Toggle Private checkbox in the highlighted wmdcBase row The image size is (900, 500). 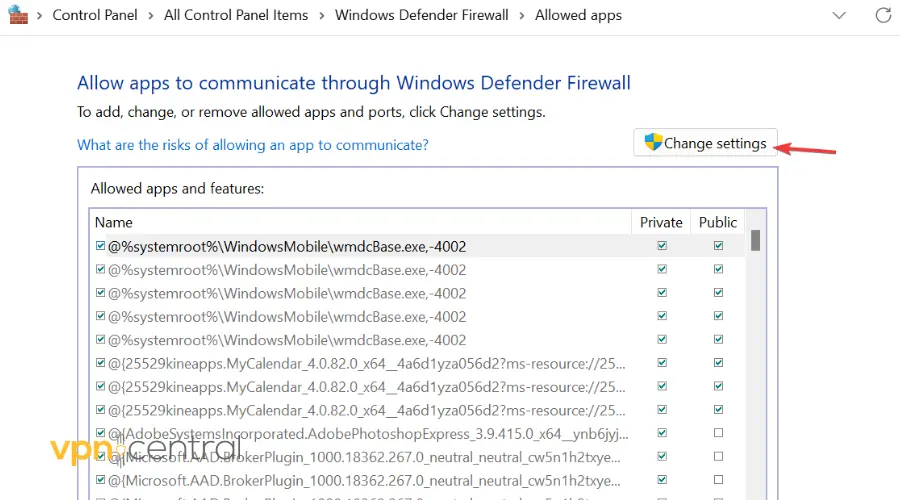tap(662, 246)
